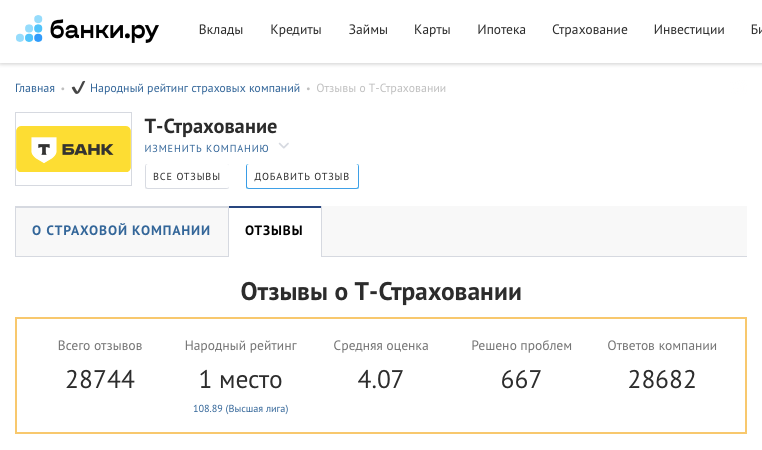Click the Ответов компании label
This screenshot has width=762, height=450.
coord(662,346)
